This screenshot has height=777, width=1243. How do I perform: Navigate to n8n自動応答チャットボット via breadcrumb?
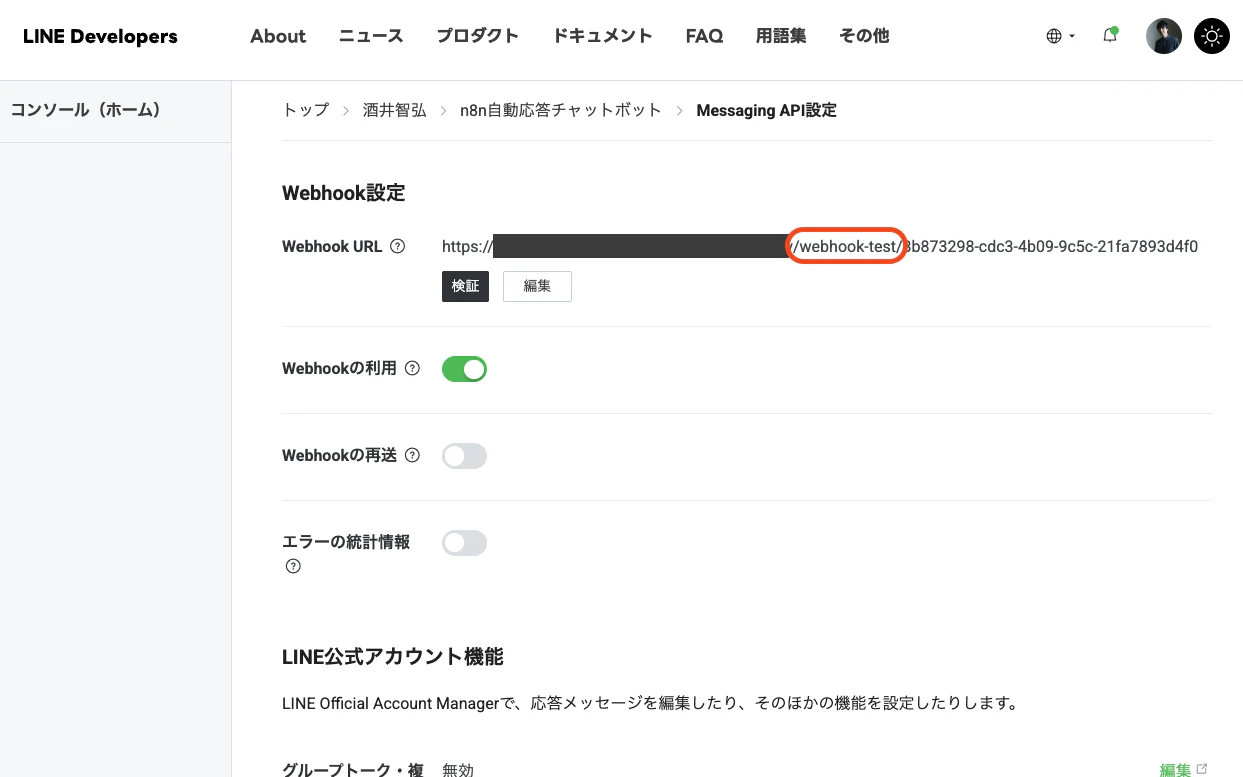click(560, 110)
